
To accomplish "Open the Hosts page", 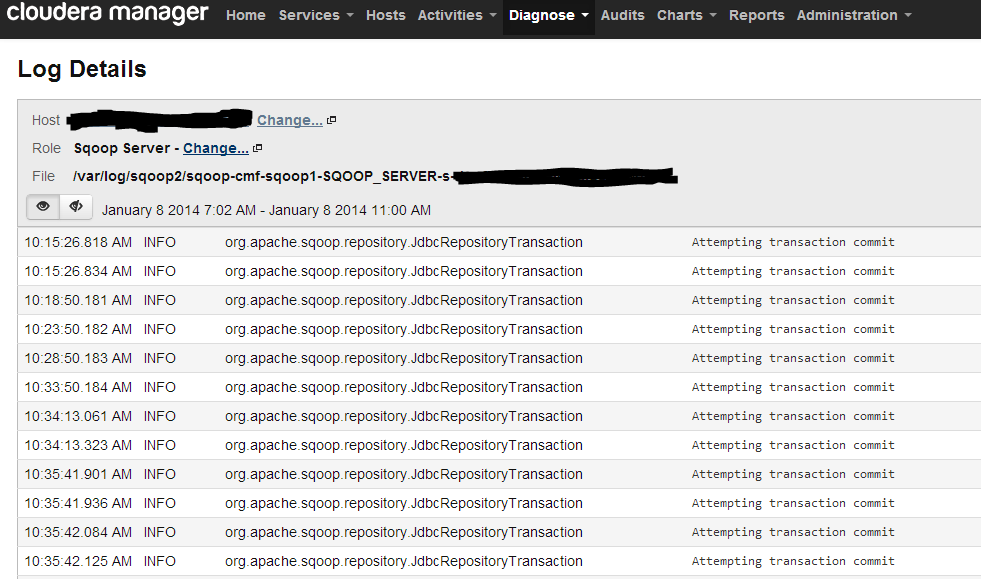I will click(386, 15).
